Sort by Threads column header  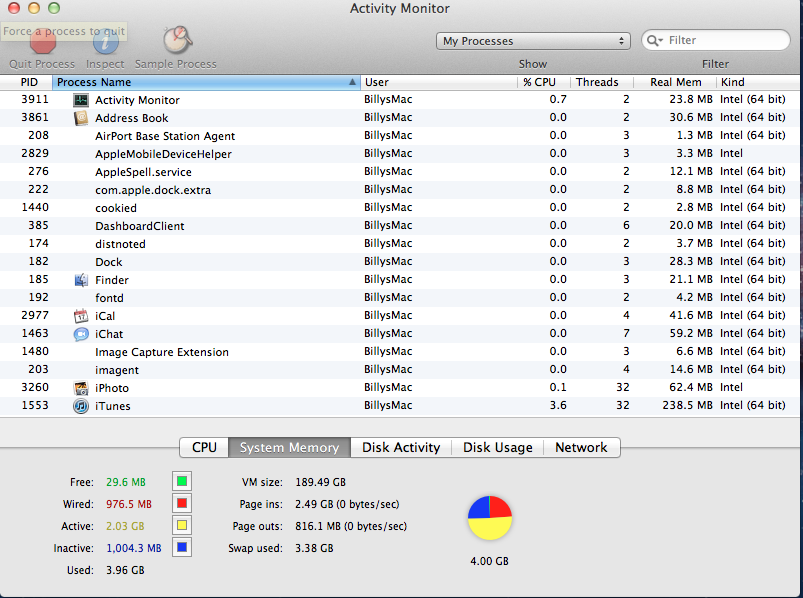pyautogui.click(x=602, y=82)
